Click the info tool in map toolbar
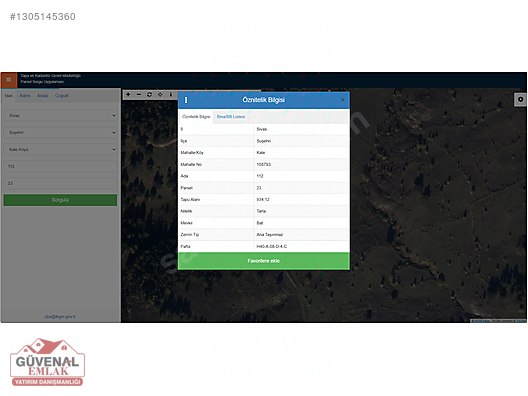 171,95
